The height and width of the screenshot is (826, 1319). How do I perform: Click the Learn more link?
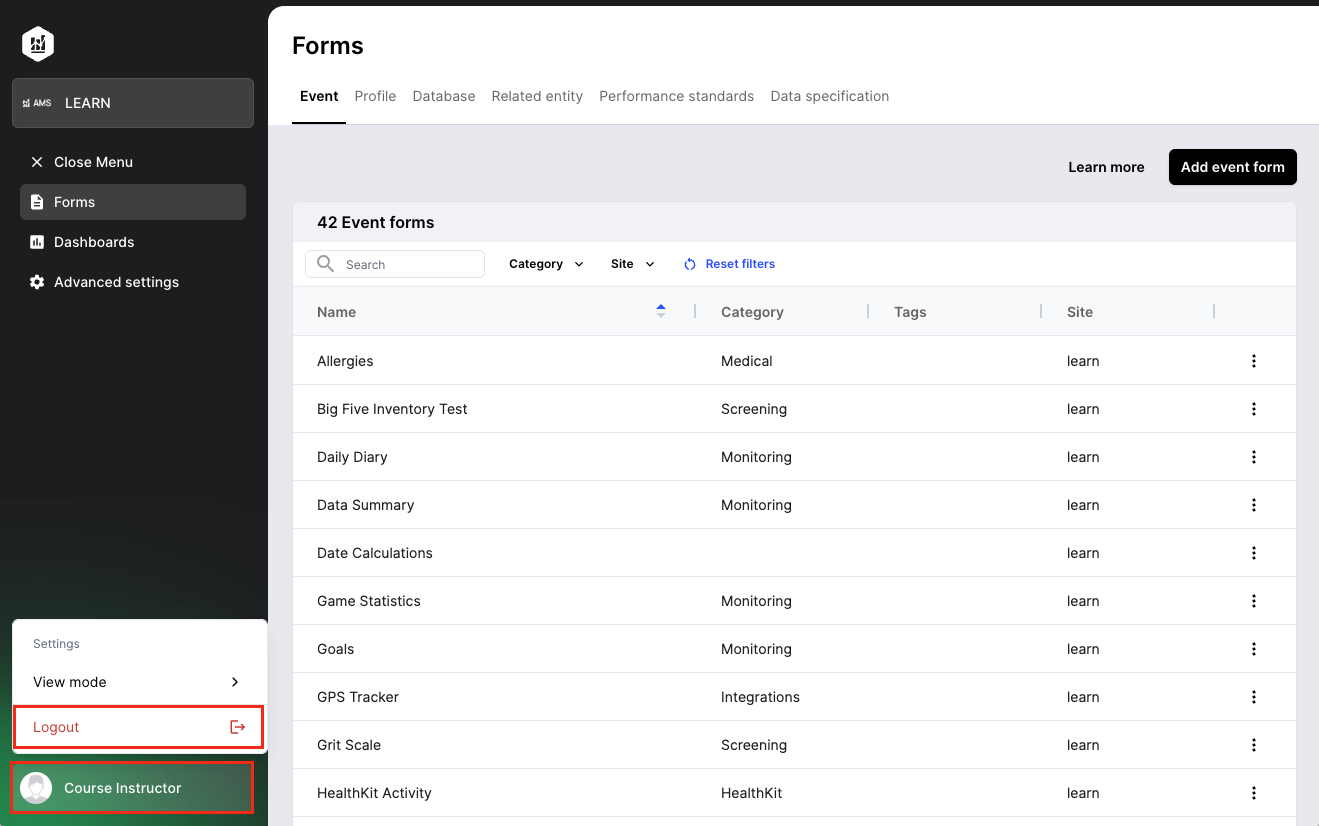[x=1106, y=167]
